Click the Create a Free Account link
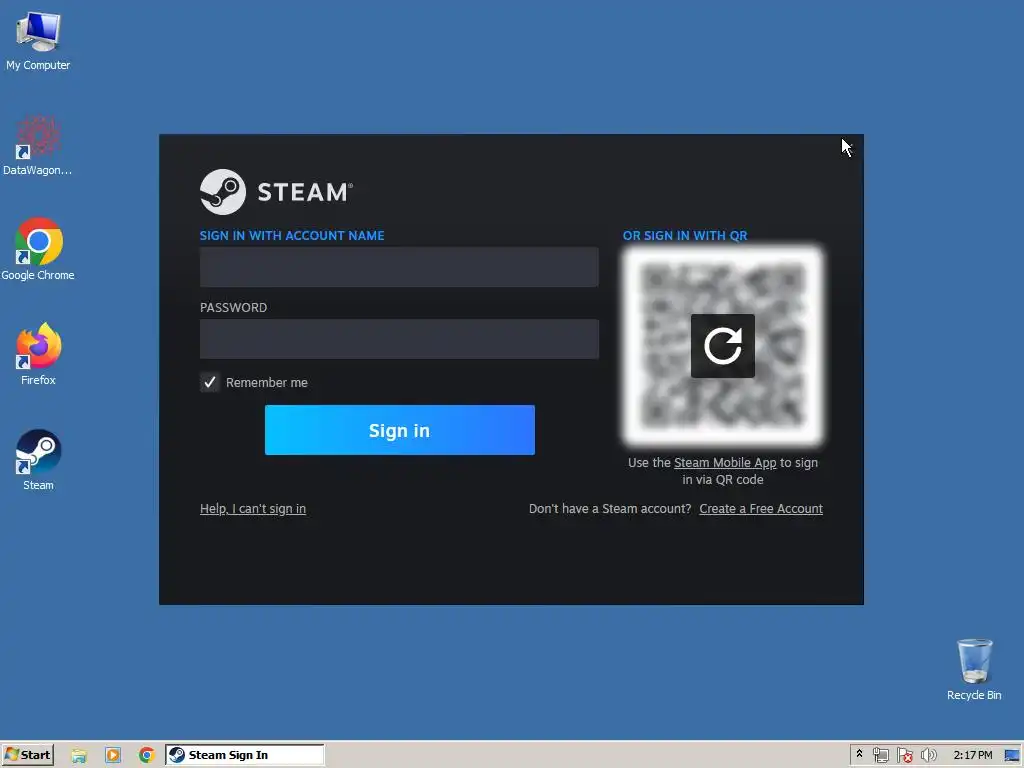The height and width of the screenshot is (768, 1024). (761, 508)
